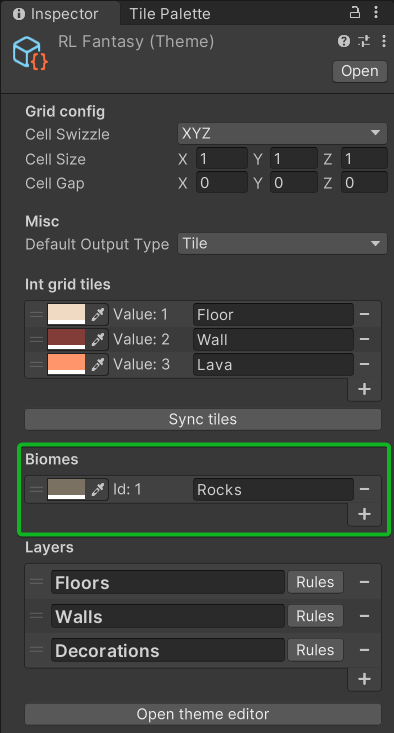Click the Cell Size X field

pos(222,159)
